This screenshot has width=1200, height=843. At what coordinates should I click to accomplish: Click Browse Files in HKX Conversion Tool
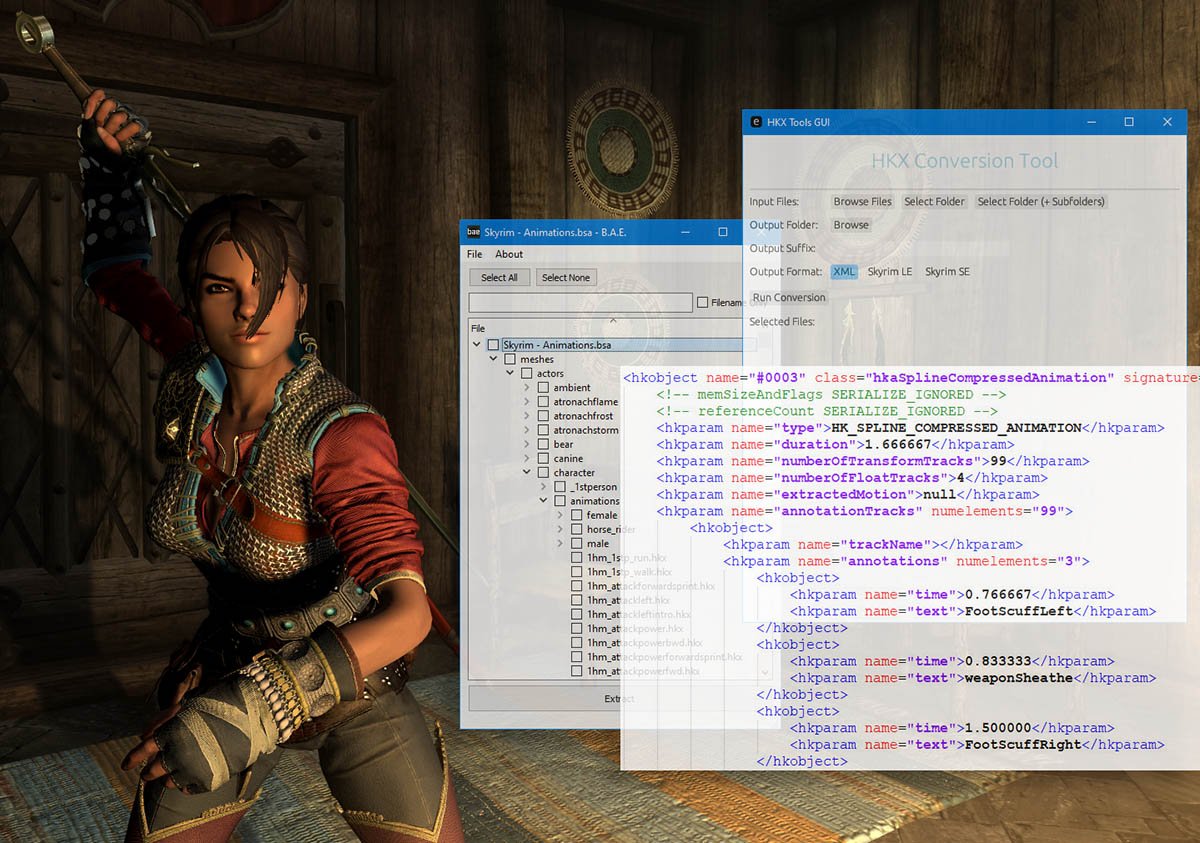coord(862,201)
